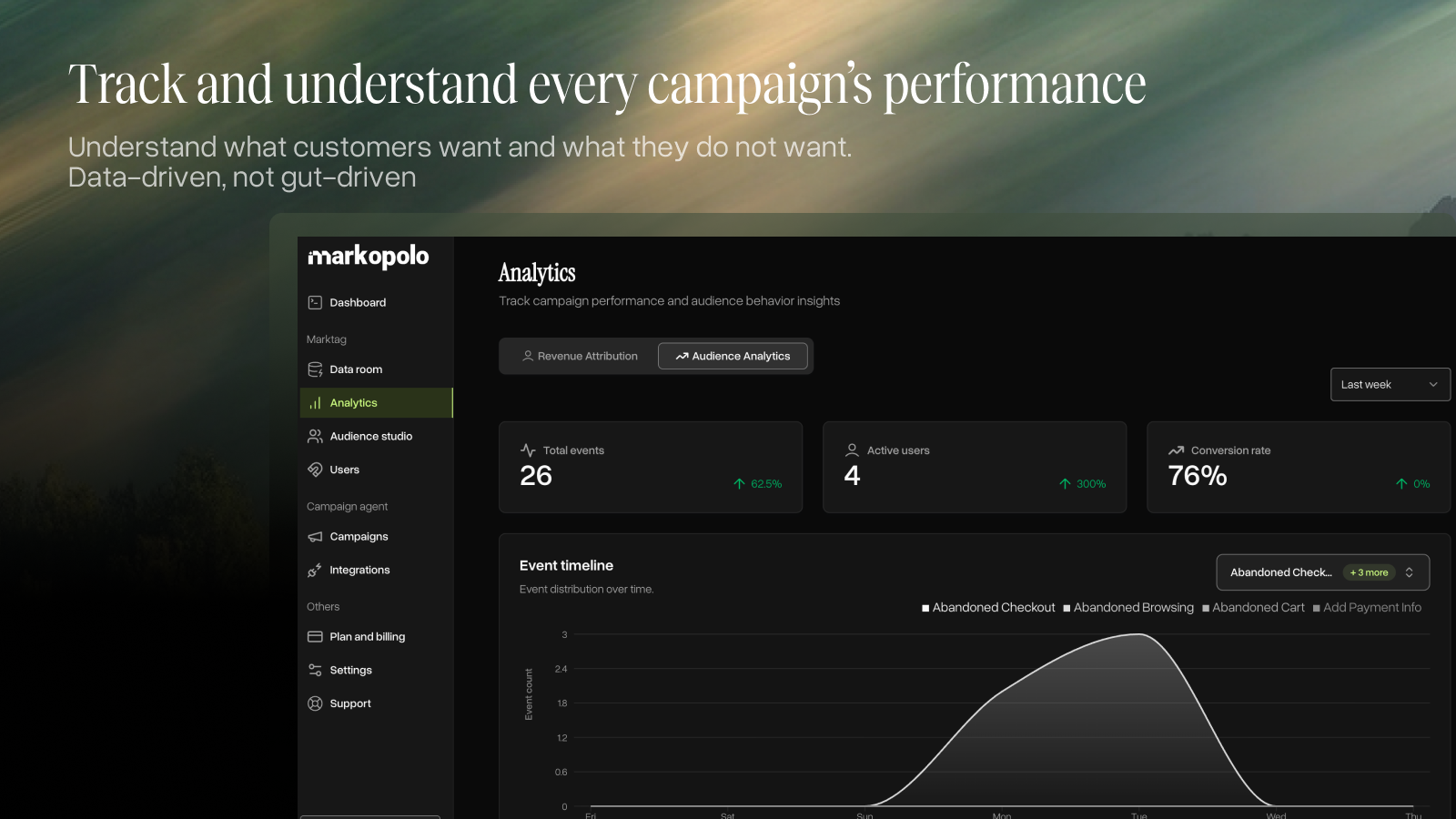Click the Analytics bar chart icon
The height and width of the screenshot is (819, 1456).
coord(315,403)
